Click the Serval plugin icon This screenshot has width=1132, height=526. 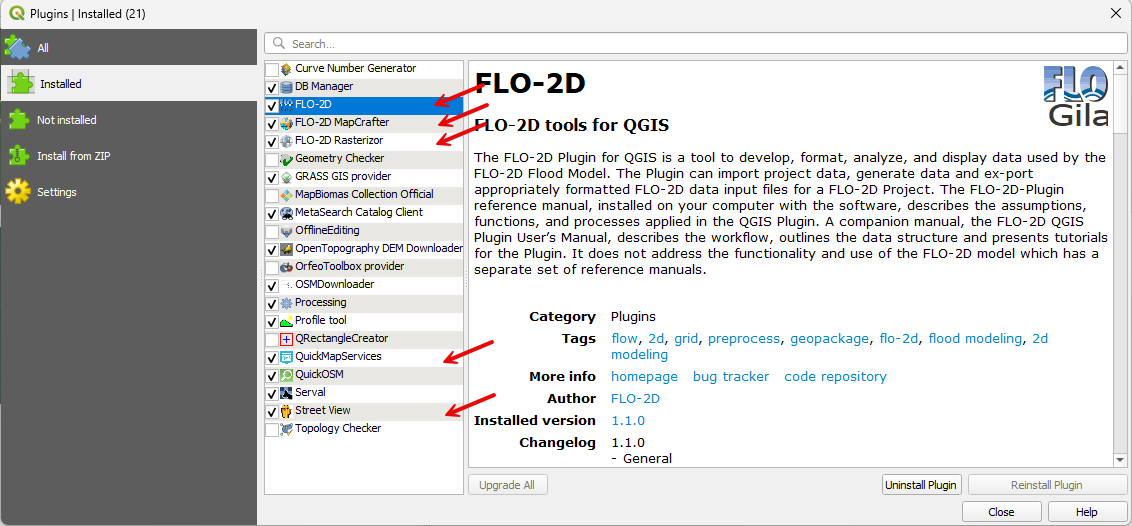pos(286,393)
